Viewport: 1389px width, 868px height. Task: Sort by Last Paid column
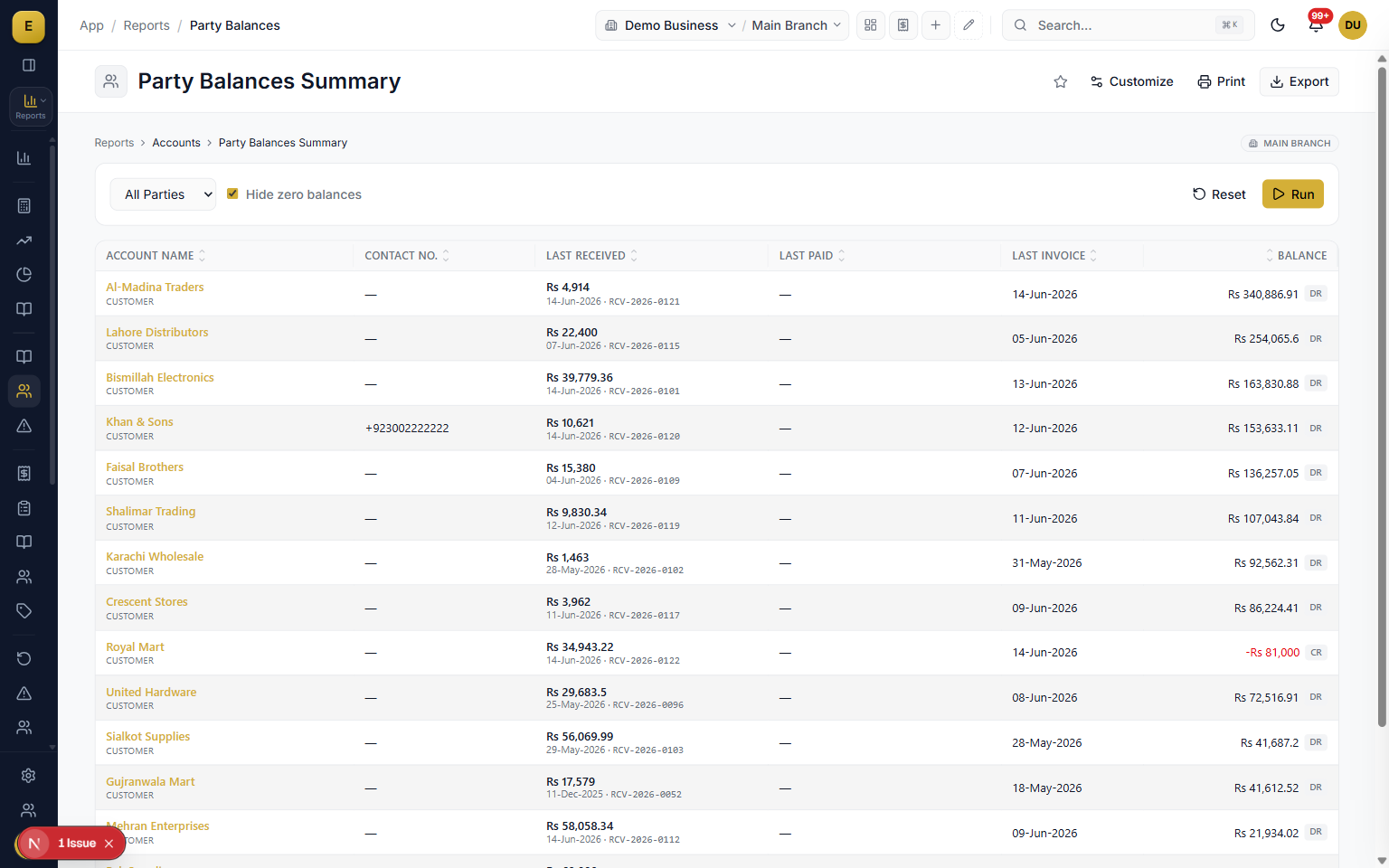pos(812,256)
